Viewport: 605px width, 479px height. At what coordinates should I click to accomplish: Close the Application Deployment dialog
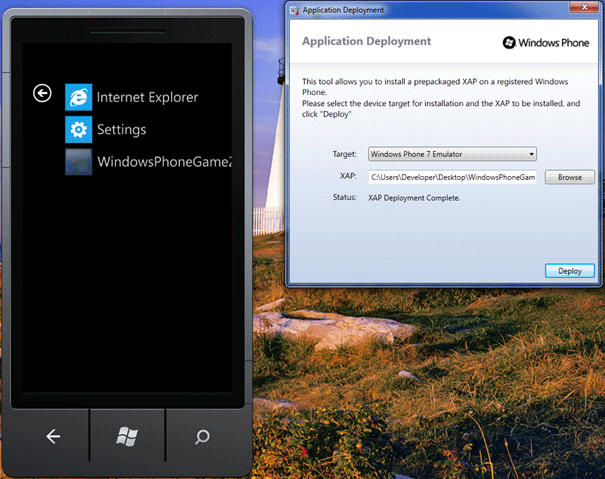point(585,7)
